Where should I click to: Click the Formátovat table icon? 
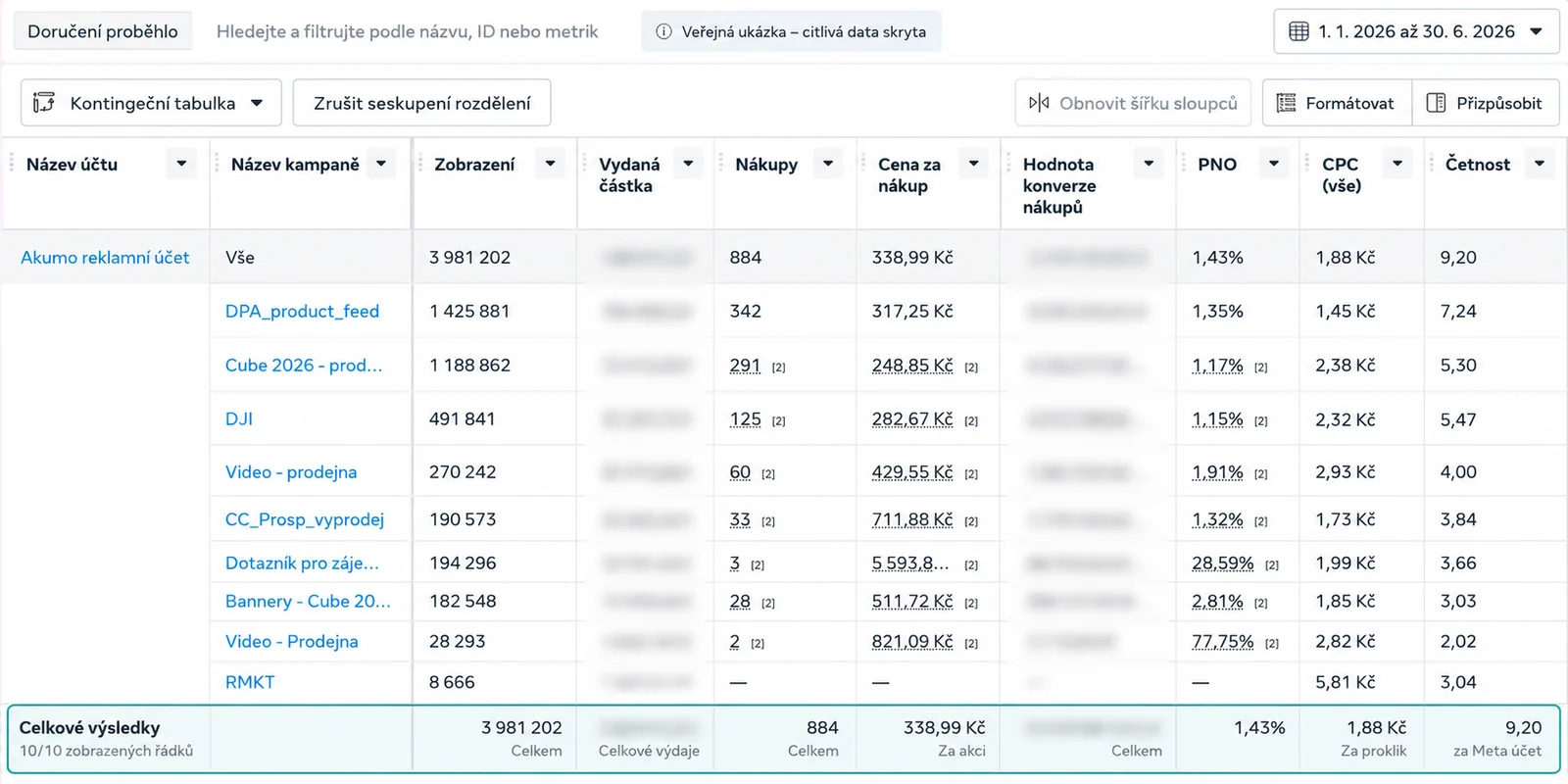[x=1286, y=103]
